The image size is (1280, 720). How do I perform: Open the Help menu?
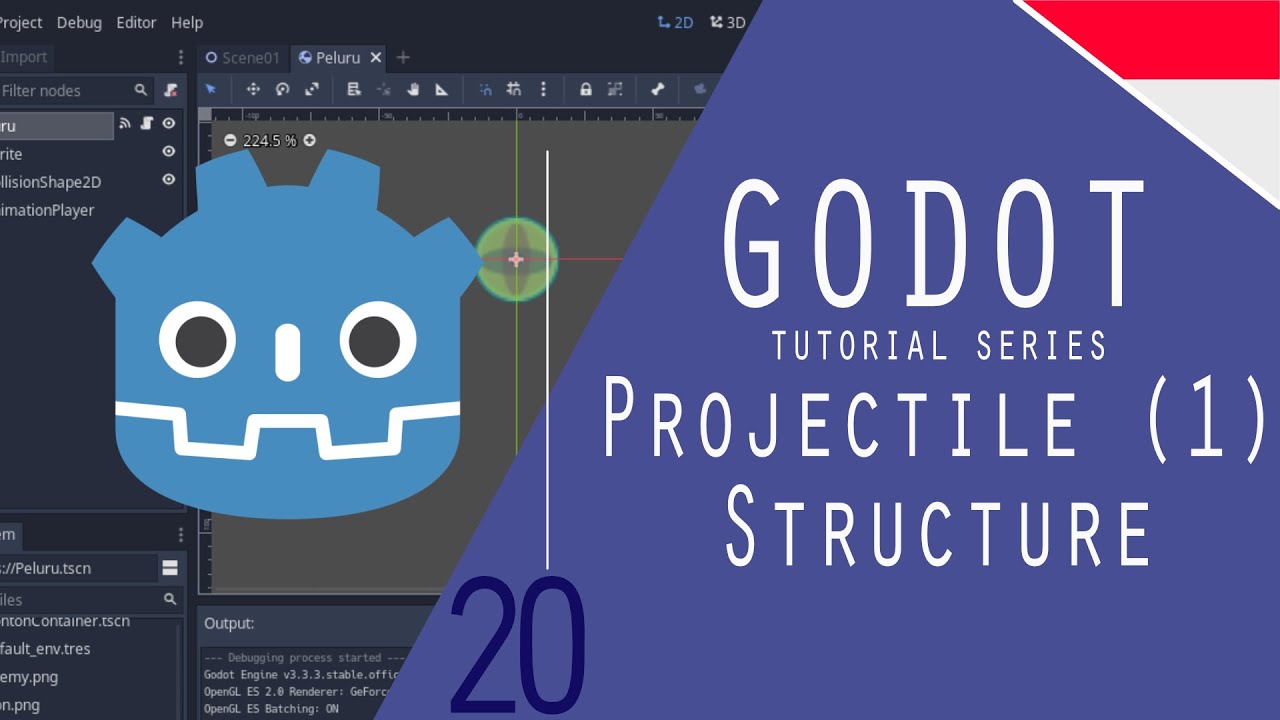coord(187,22)
